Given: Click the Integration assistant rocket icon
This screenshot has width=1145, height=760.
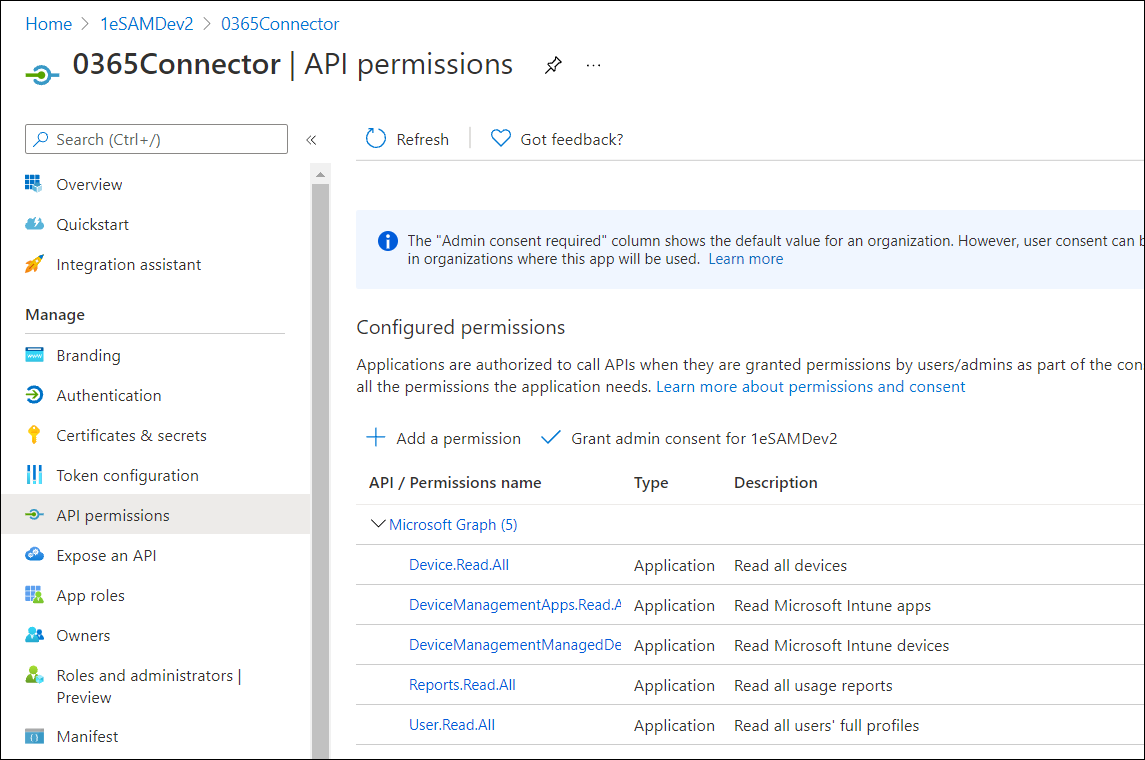Looking at the screenshot, I should (x=35, y=264).
